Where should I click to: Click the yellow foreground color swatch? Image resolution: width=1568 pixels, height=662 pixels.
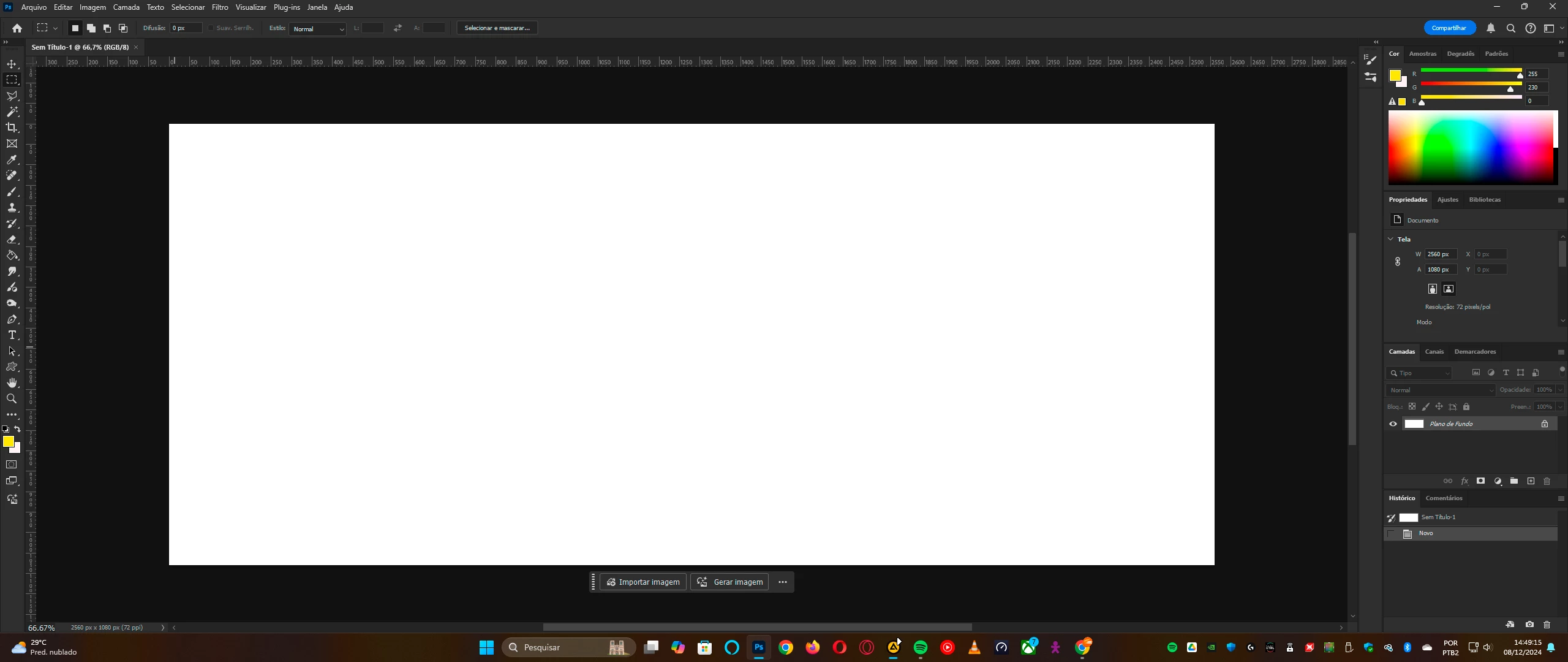pyautogui.click(x=8, y=441)
